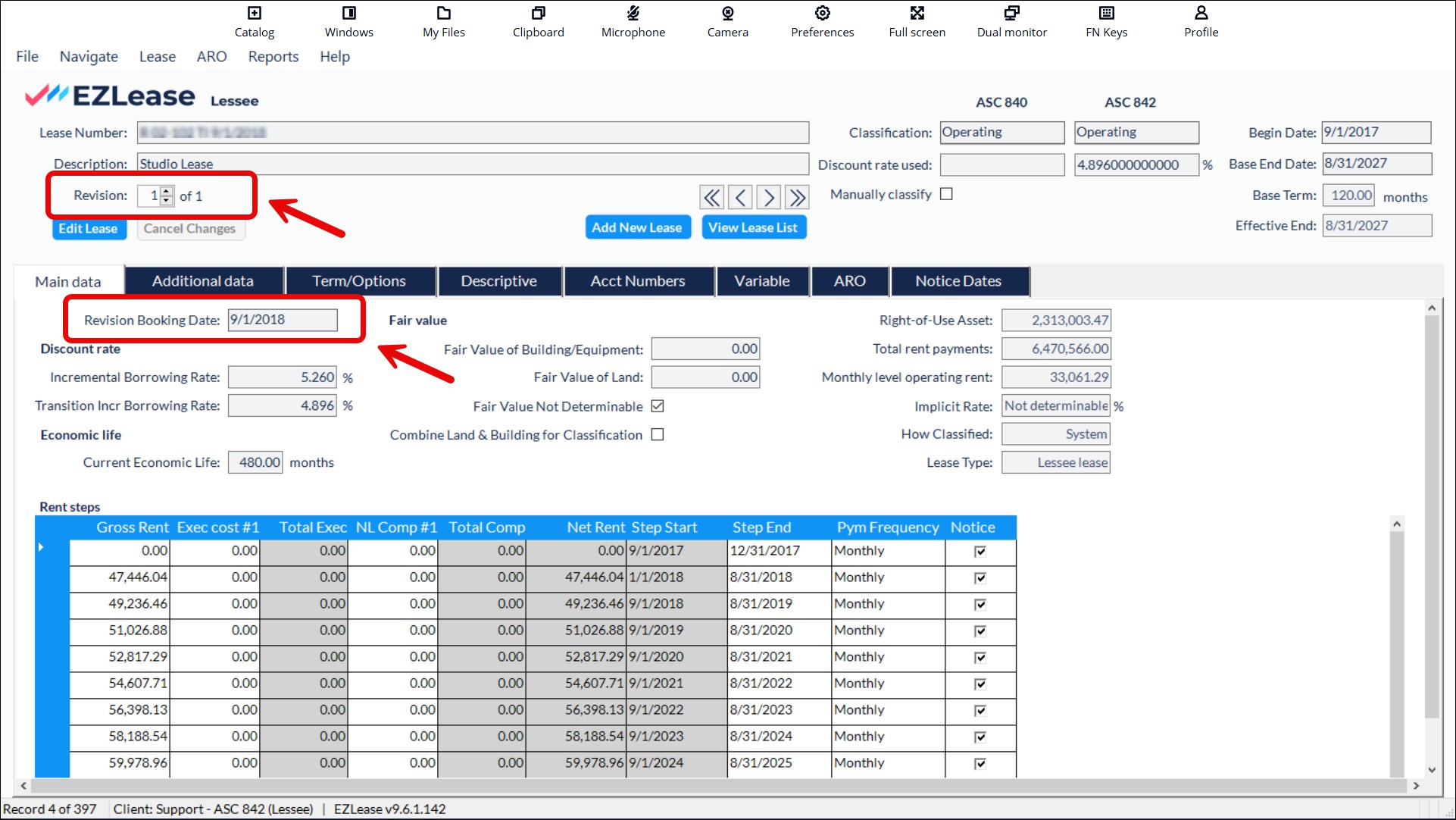Switch to Notice Dates tab

(x=958, y=281)
